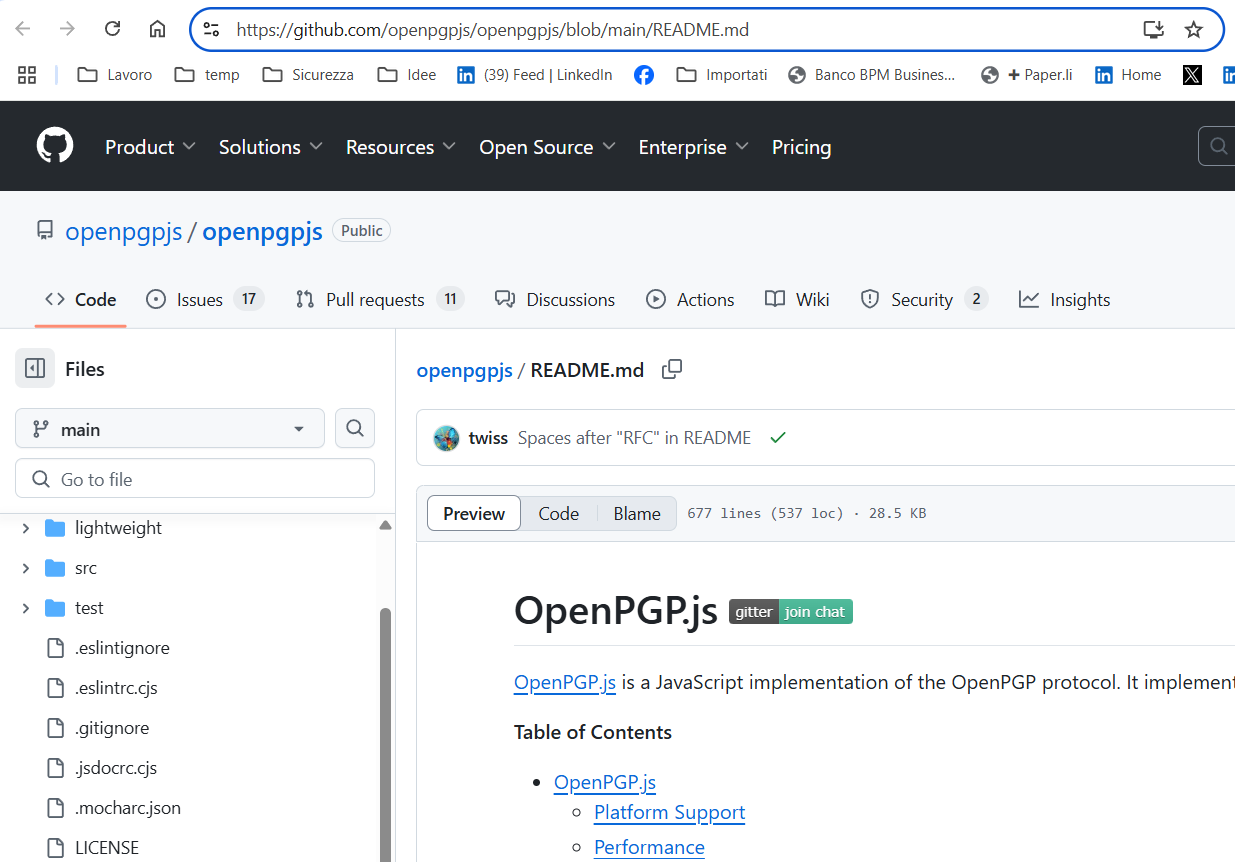The image size is (1235, 862).
Task: Open the Platform Support link
Action: pos(669,812)
